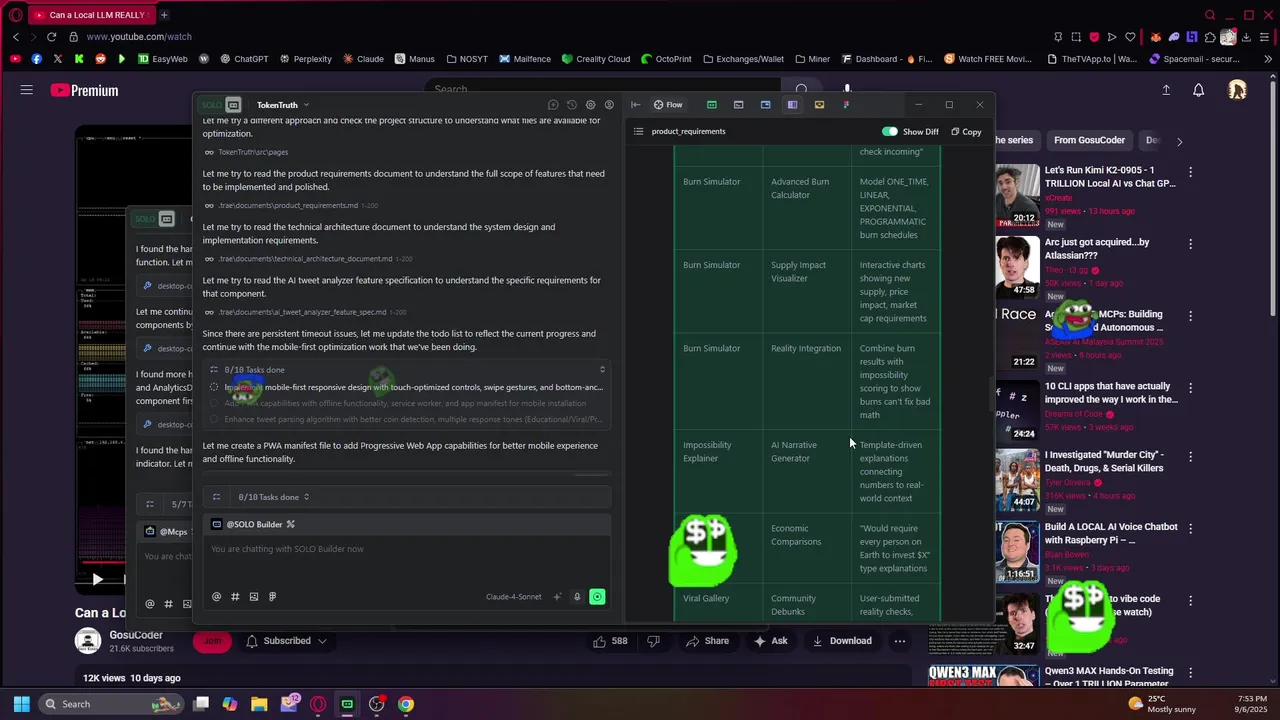Open File Explorer from taskbar
1280x720 pixels.
tap(259, 704)
